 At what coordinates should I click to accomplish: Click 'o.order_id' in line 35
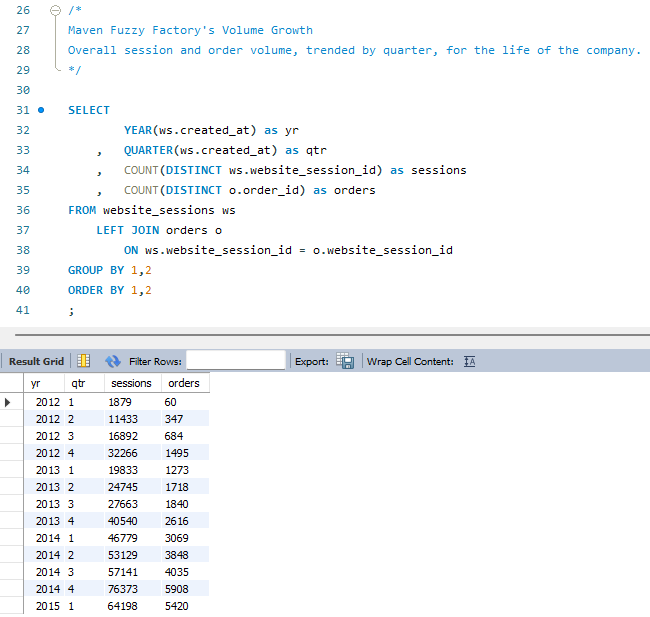(x=264, y=190)
